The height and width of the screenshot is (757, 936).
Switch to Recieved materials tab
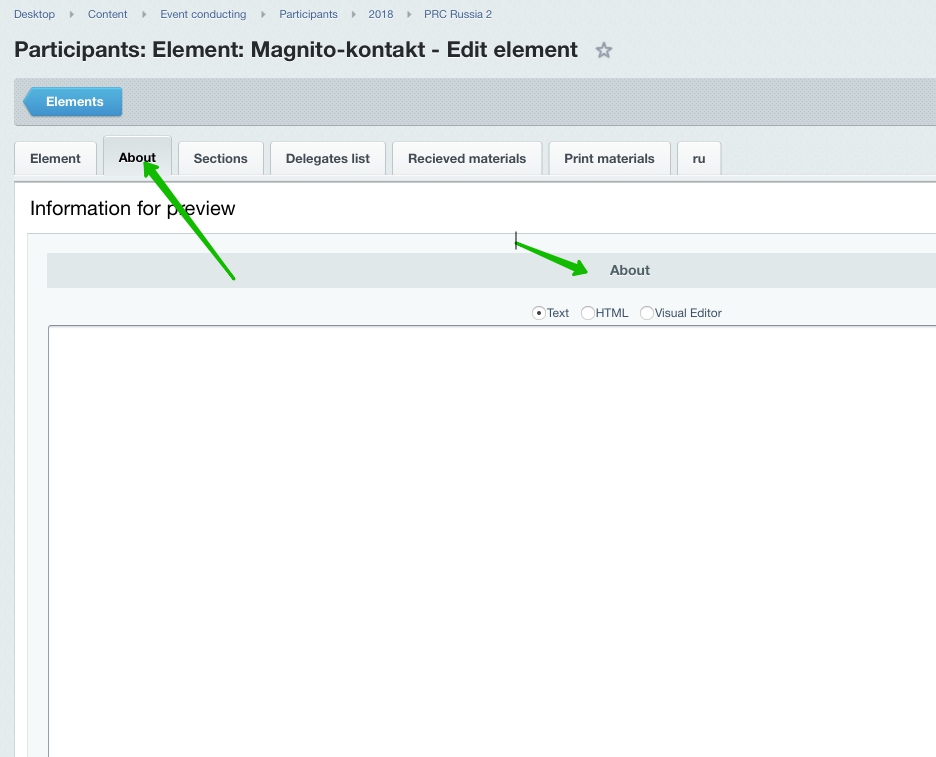466,158
